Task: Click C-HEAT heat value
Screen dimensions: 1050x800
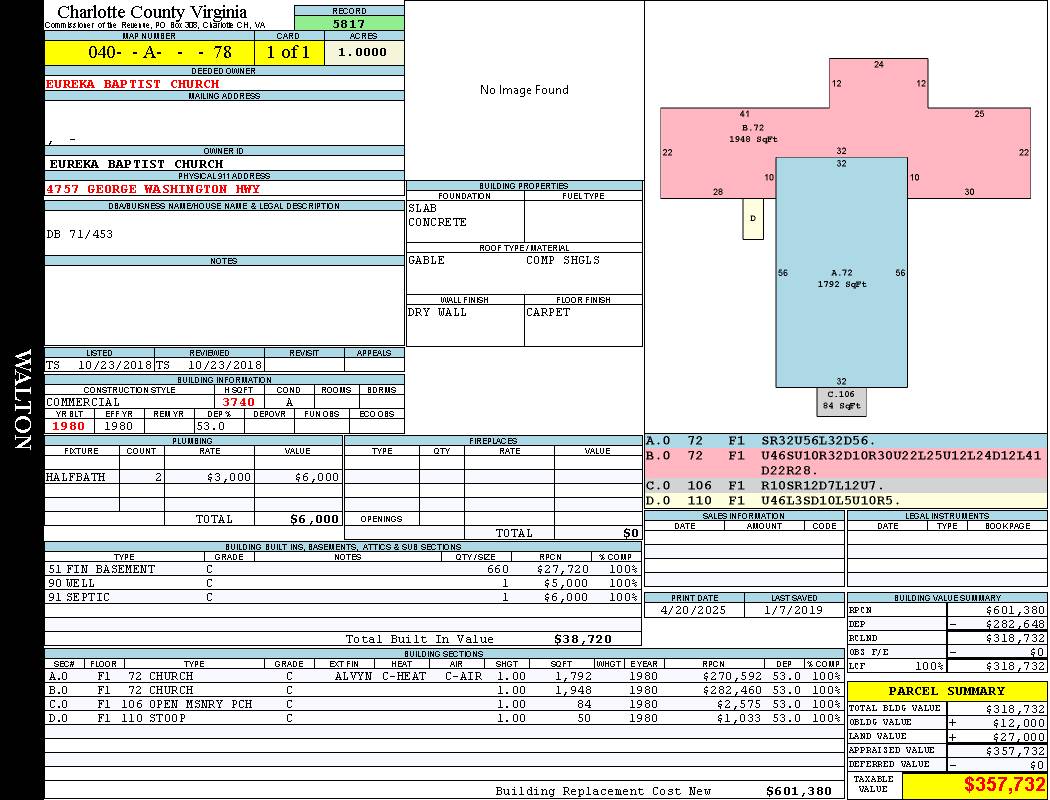Action: (404, 676)
